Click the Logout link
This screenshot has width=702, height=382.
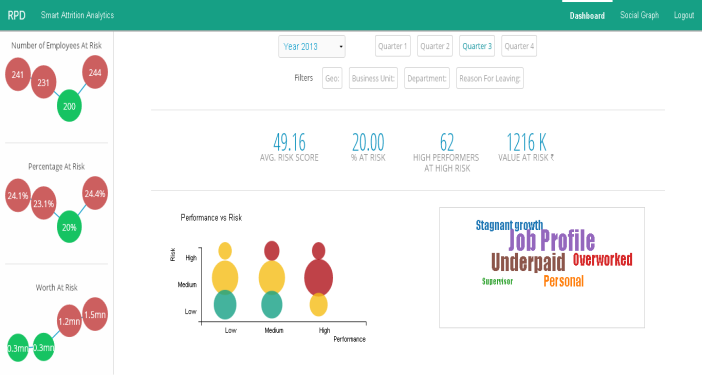[x=684, y=15]
